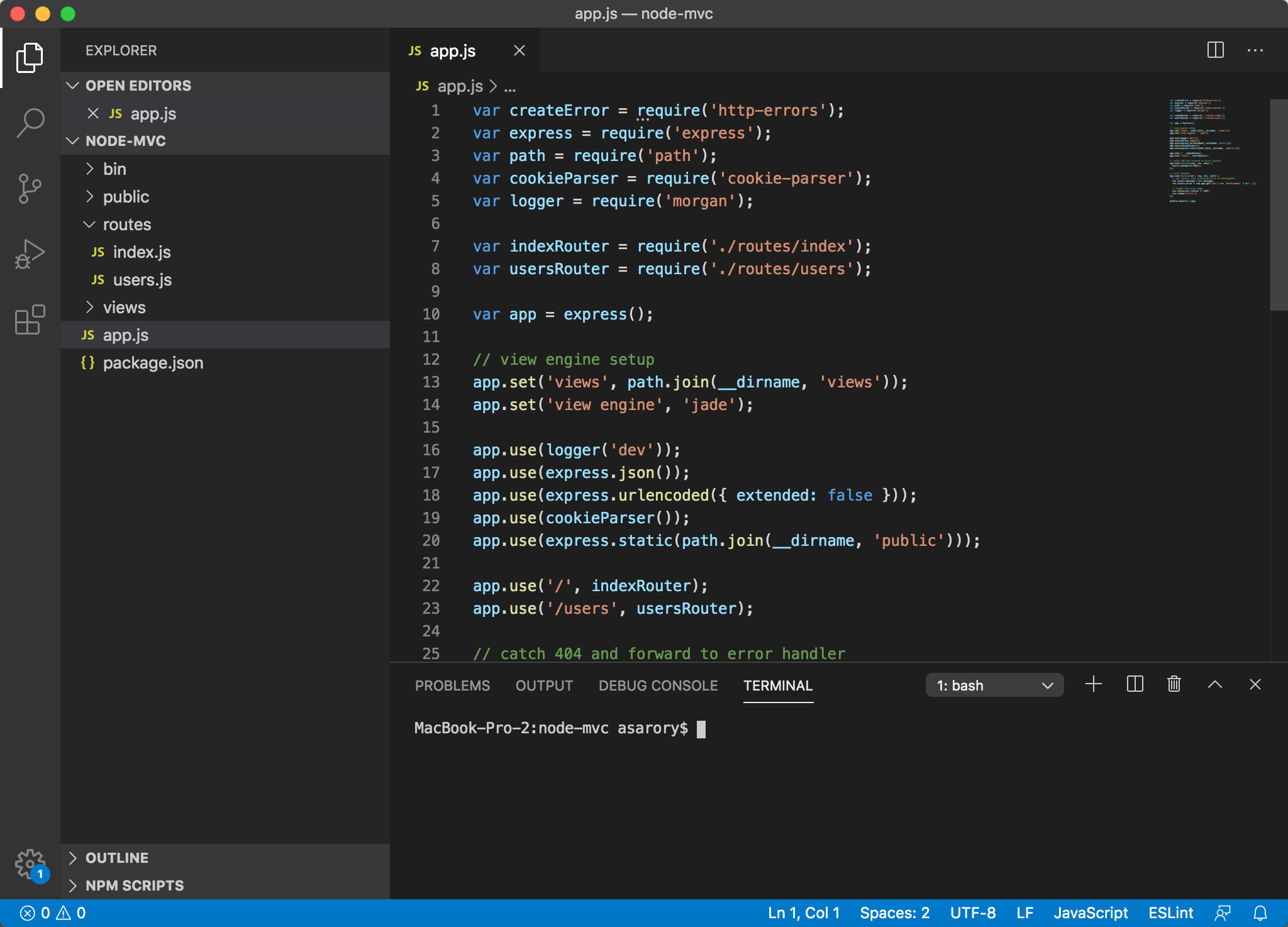Screen dimensions: 1288x927
Task: Open the 1: bash terminal dropdown
Action: pyautogui.click(x=994, y=686)
